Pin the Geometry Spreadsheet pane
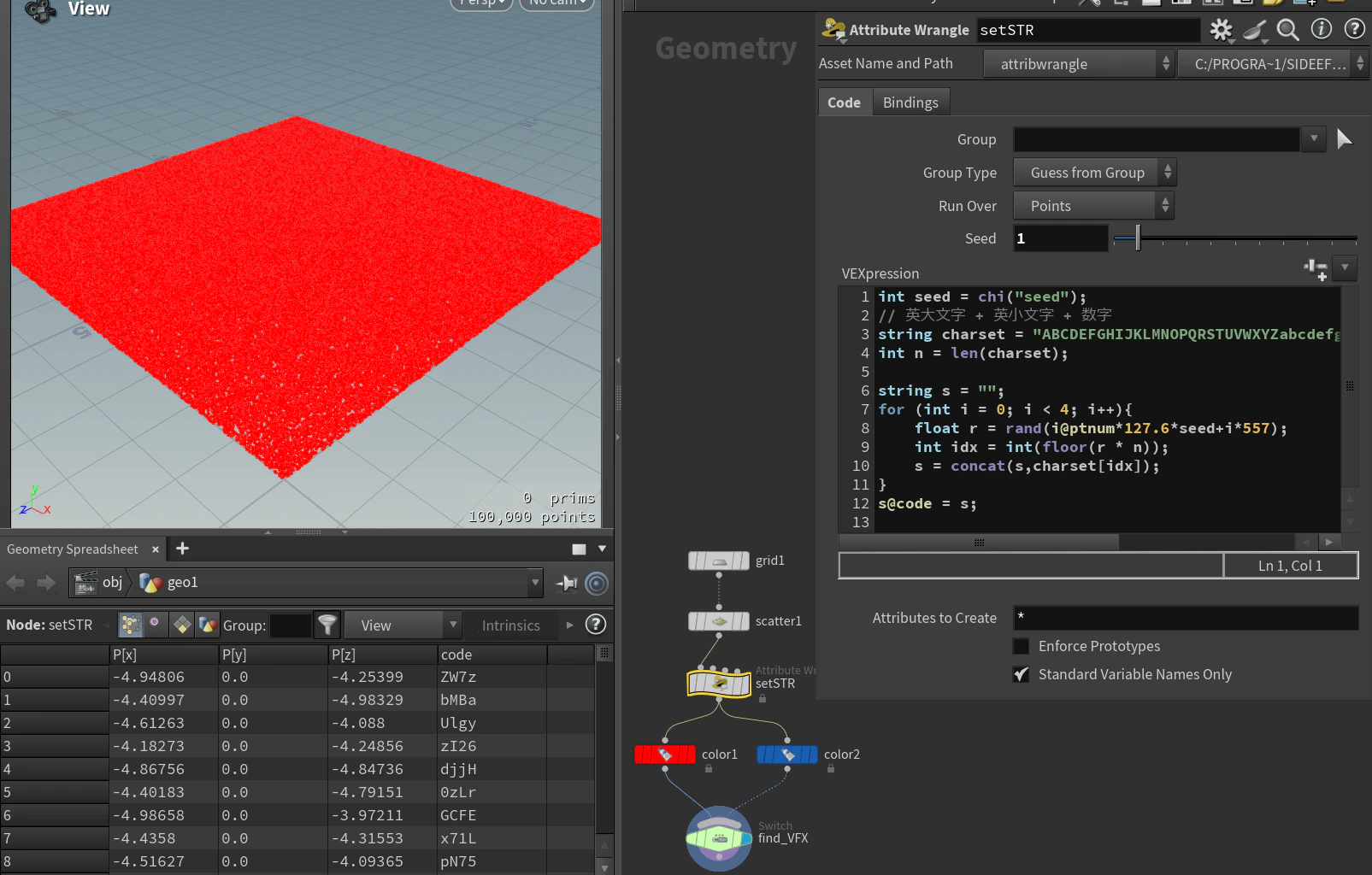The width and height of the screenshot is (1372, 875). 566,584
